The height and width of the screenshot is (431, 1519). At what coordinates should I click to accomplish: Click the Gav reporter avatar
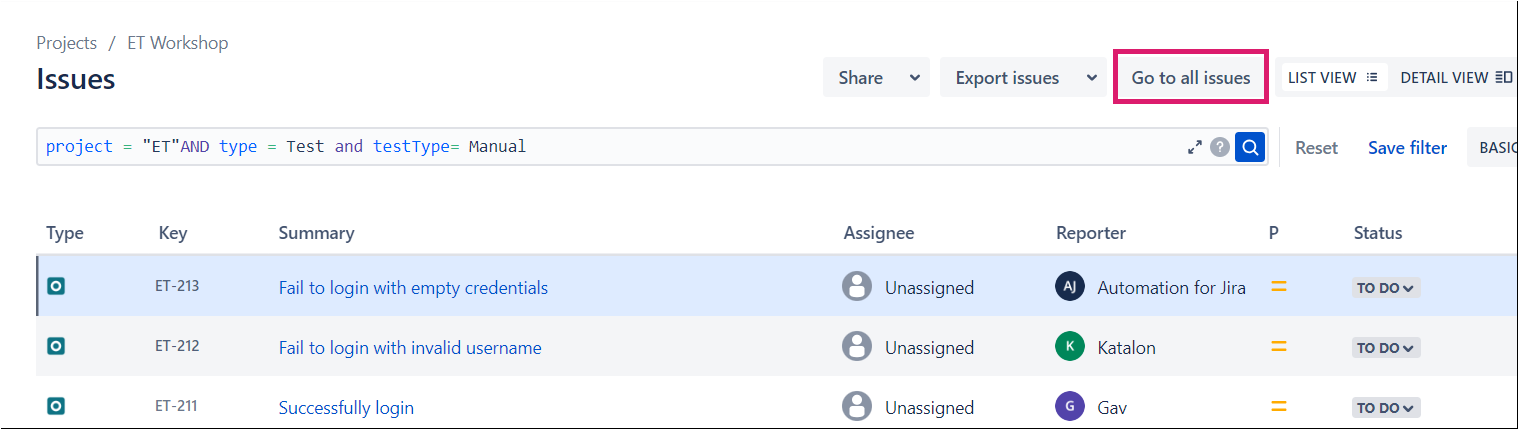(x=1070, y=407)
